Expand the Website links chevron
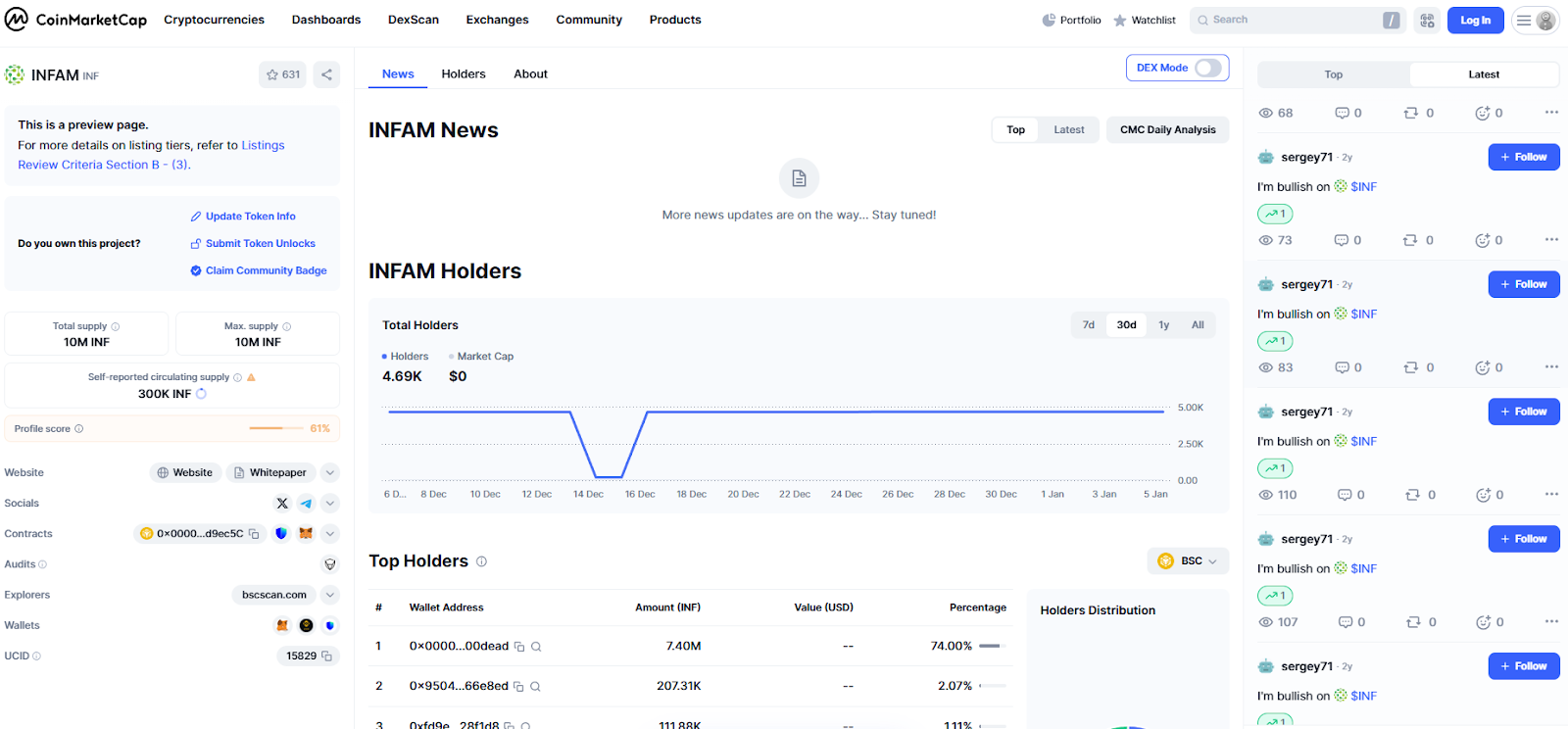Screen dimensions: 1568x729 (x=330, y=472)
